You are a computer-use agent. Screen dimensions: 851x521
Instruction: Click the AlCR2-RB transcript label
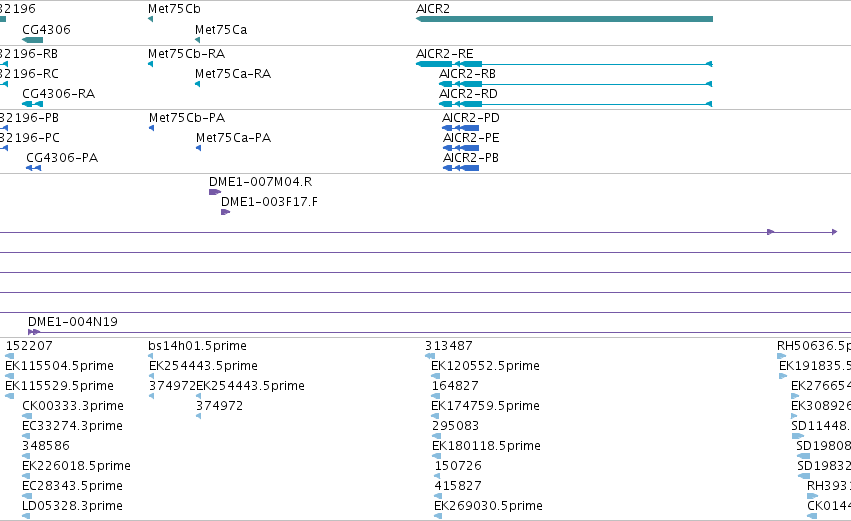(467, 74)
